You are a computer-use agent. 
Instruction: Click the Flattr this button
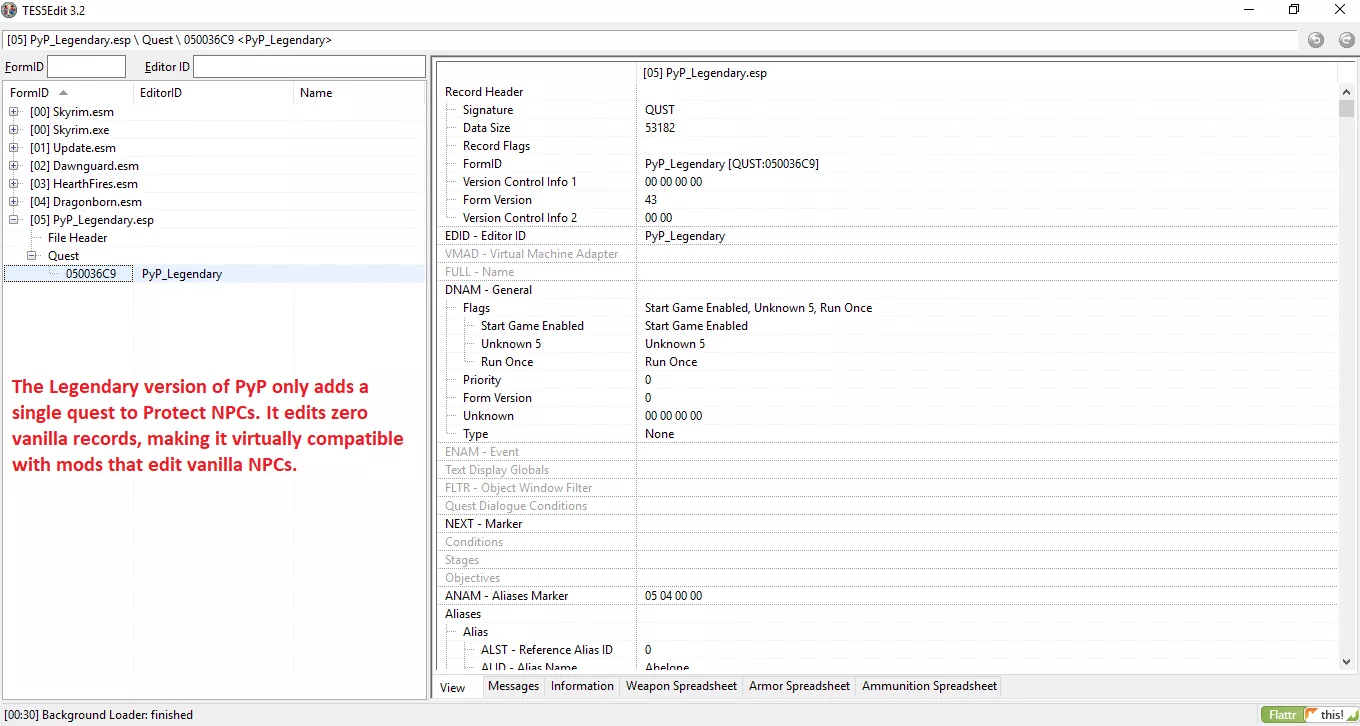[1308, 715]
